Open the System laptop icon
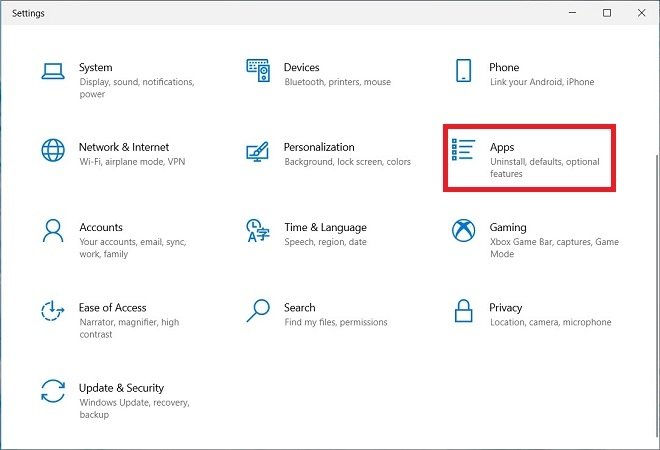660x450 pixels. 53,71
